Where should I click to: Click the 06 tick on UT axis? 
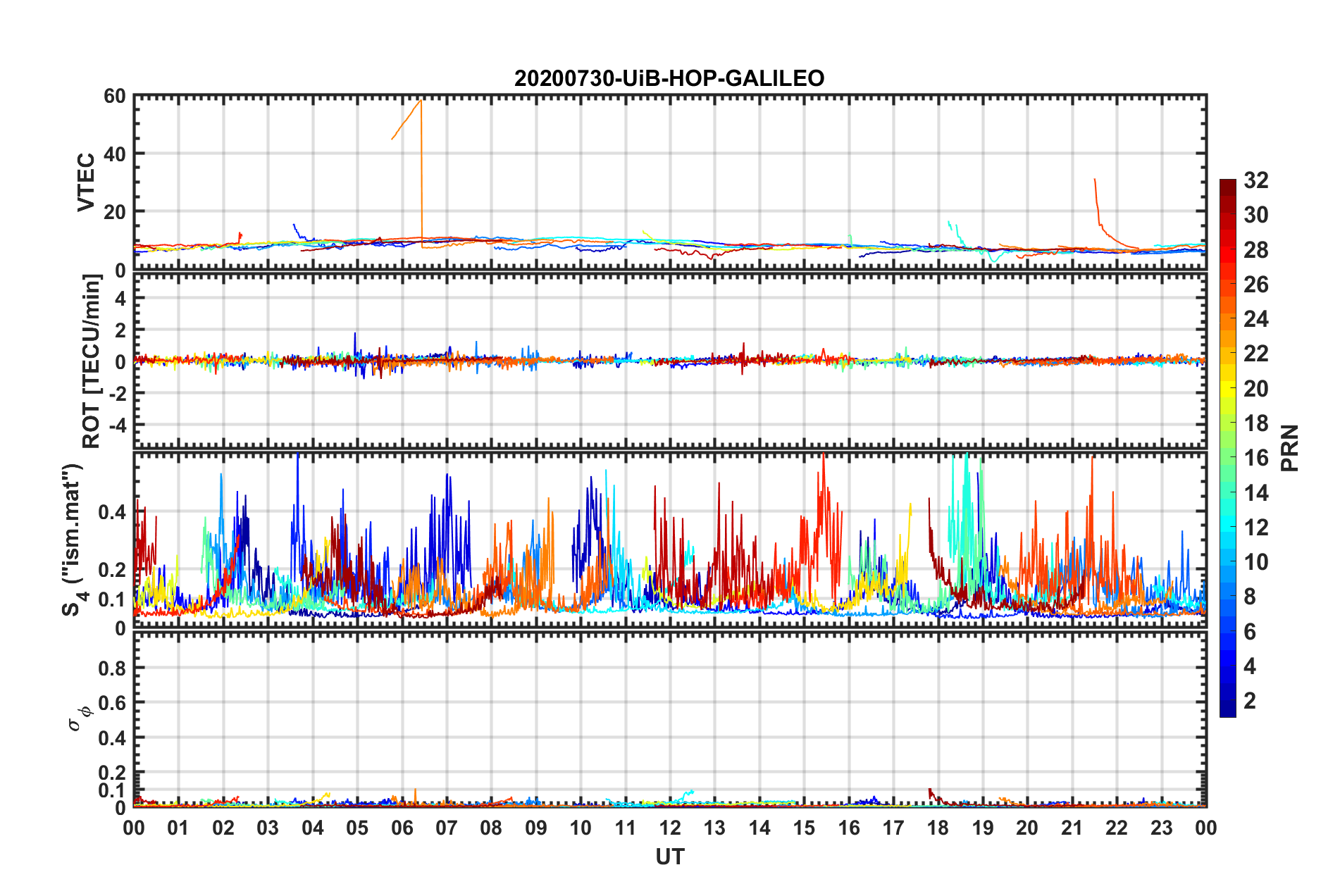pyautogui.click(x=402, y=828)
